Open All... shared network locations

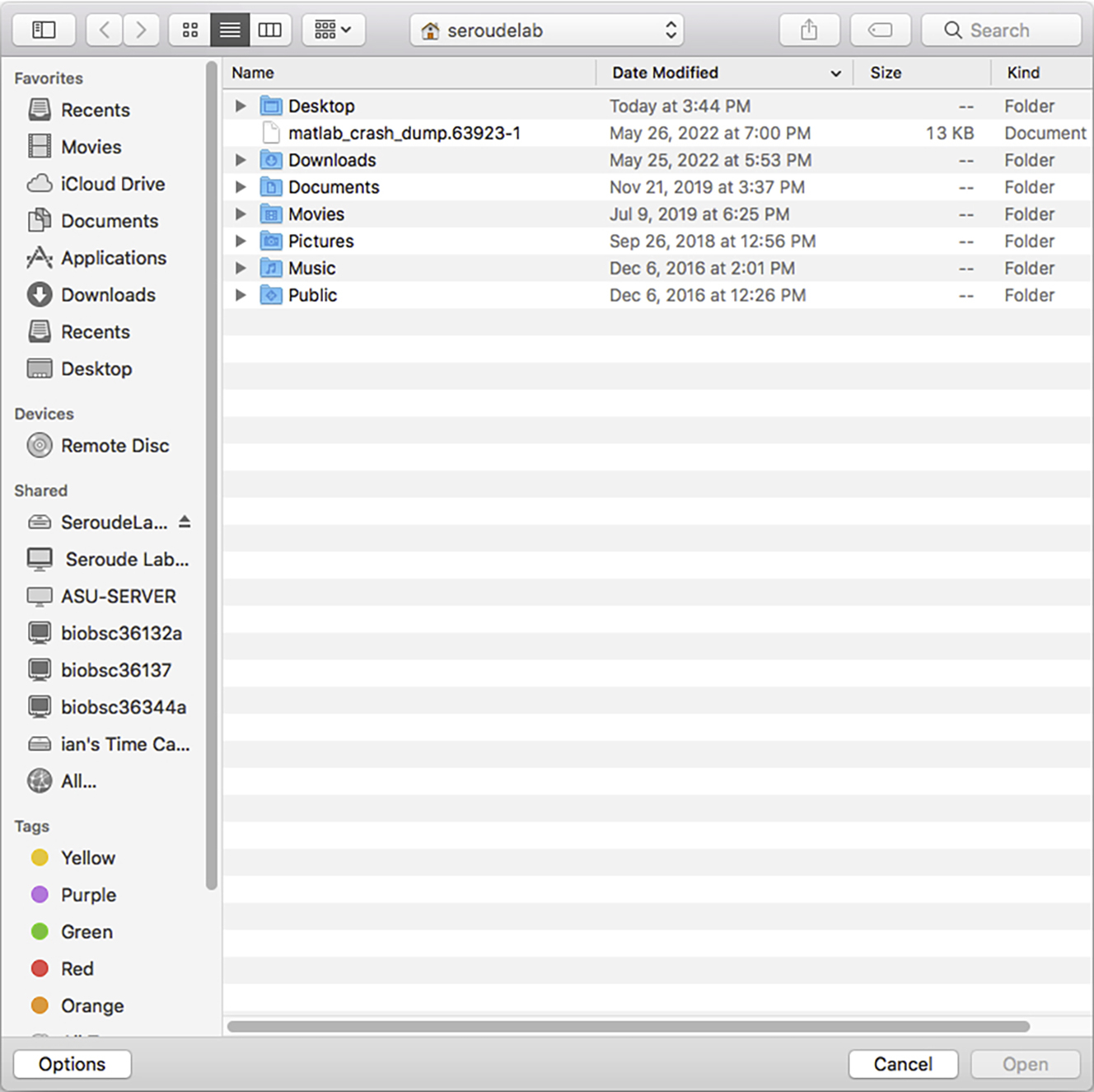(78, 781)
